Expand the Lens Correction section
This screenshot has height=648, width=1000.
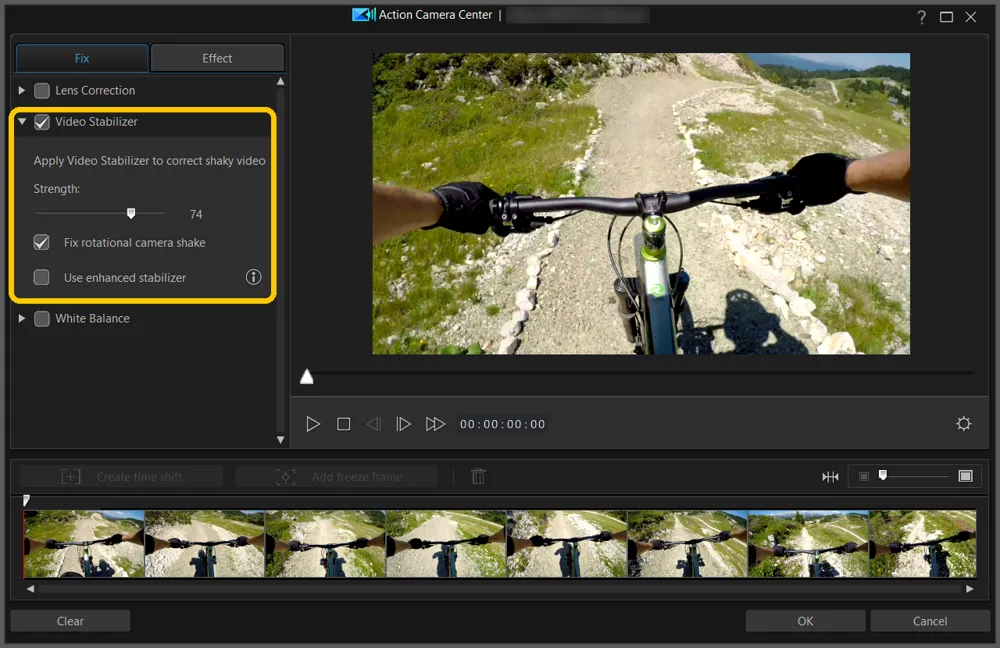pos(22,91)
